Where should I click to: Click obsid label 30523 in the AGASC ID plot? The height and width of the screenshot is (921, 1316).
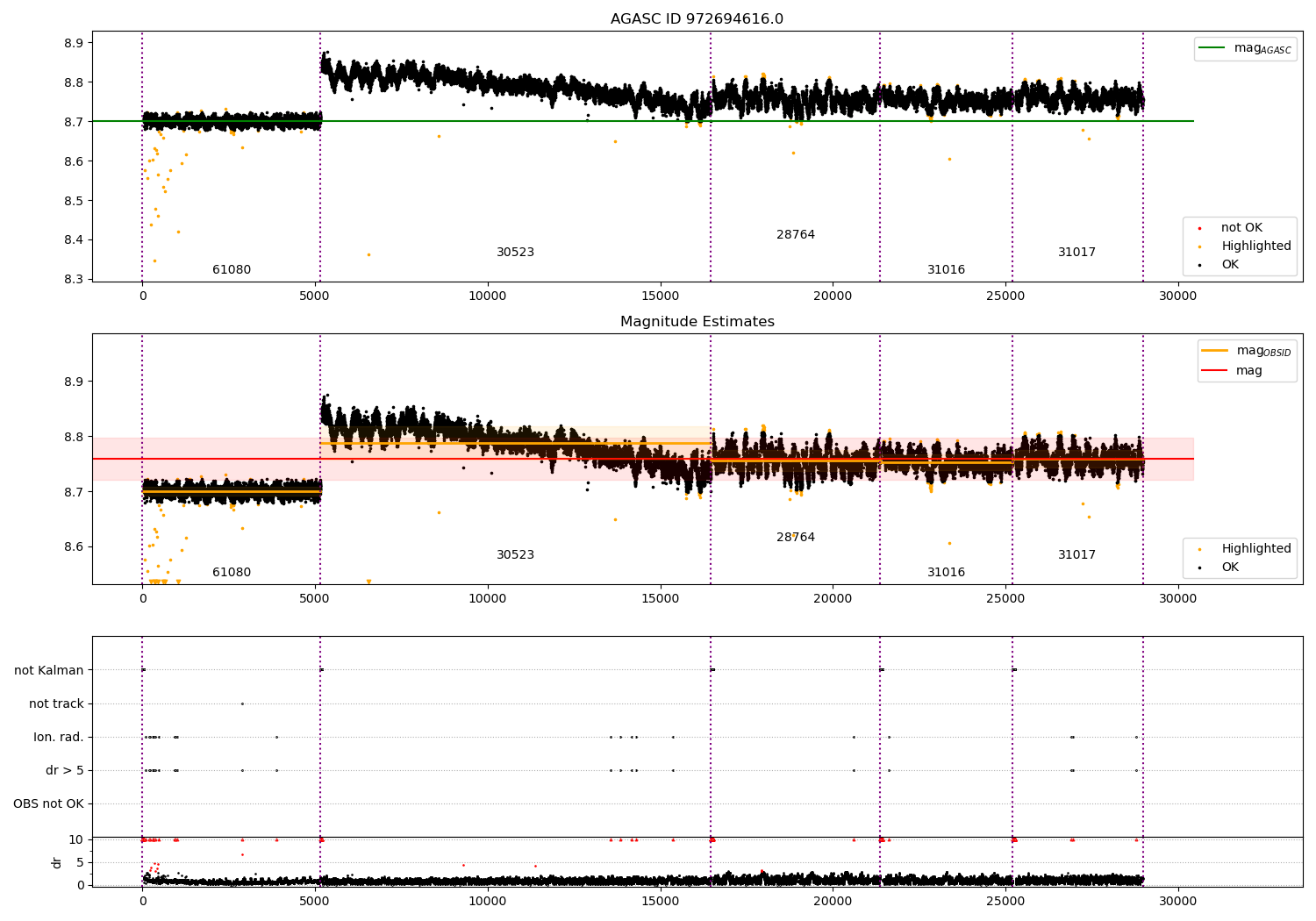(x=515, y=253)
